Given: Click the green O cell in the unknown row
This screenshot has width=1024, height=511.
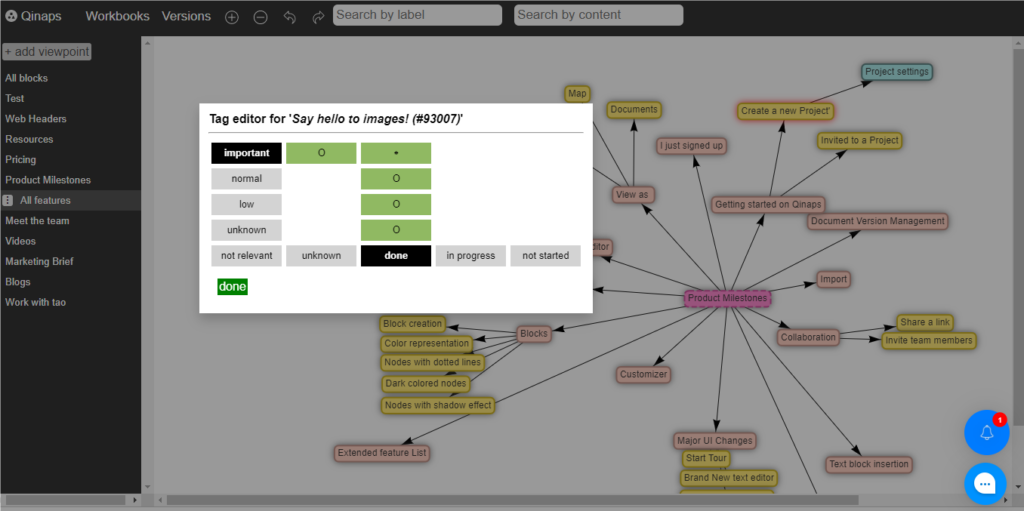Looking at the screenshot, I should 396,230.
